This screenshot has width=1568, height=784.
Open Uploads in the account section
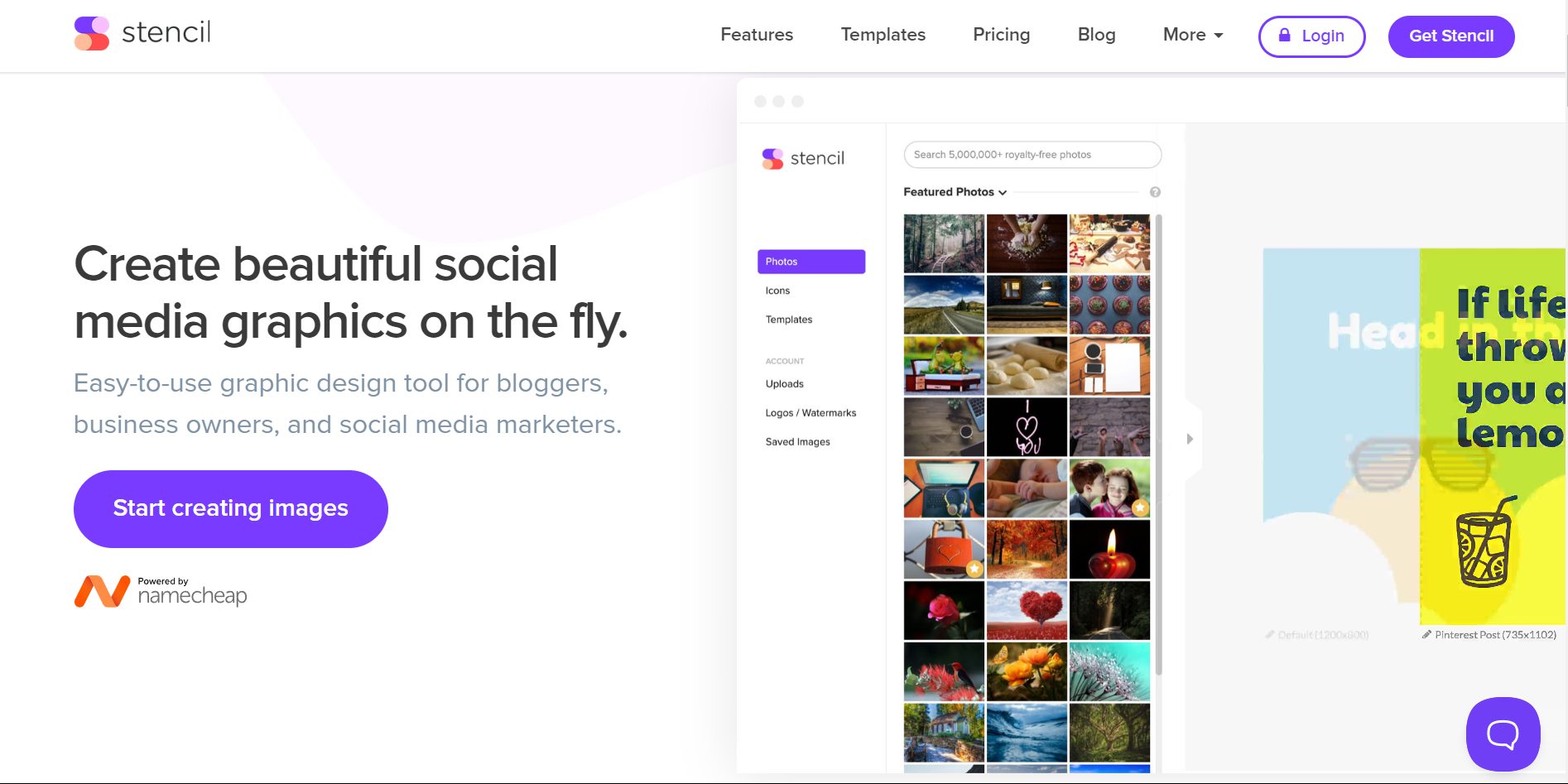tap(785, 384)
